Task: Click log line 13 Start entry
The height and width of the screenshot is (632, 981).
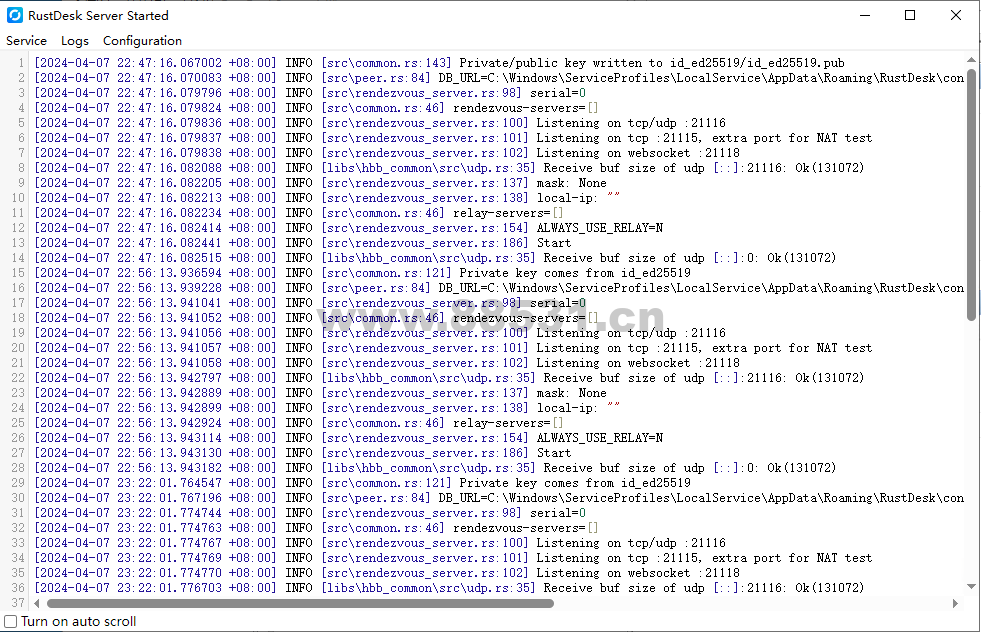Action: coord(303,243)
